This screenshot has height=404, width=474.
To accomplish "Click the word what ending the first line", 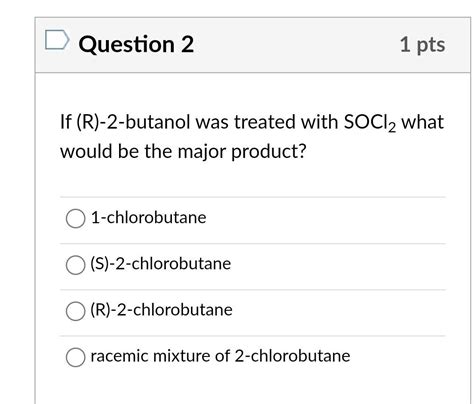I will click(x=422, y=122).
